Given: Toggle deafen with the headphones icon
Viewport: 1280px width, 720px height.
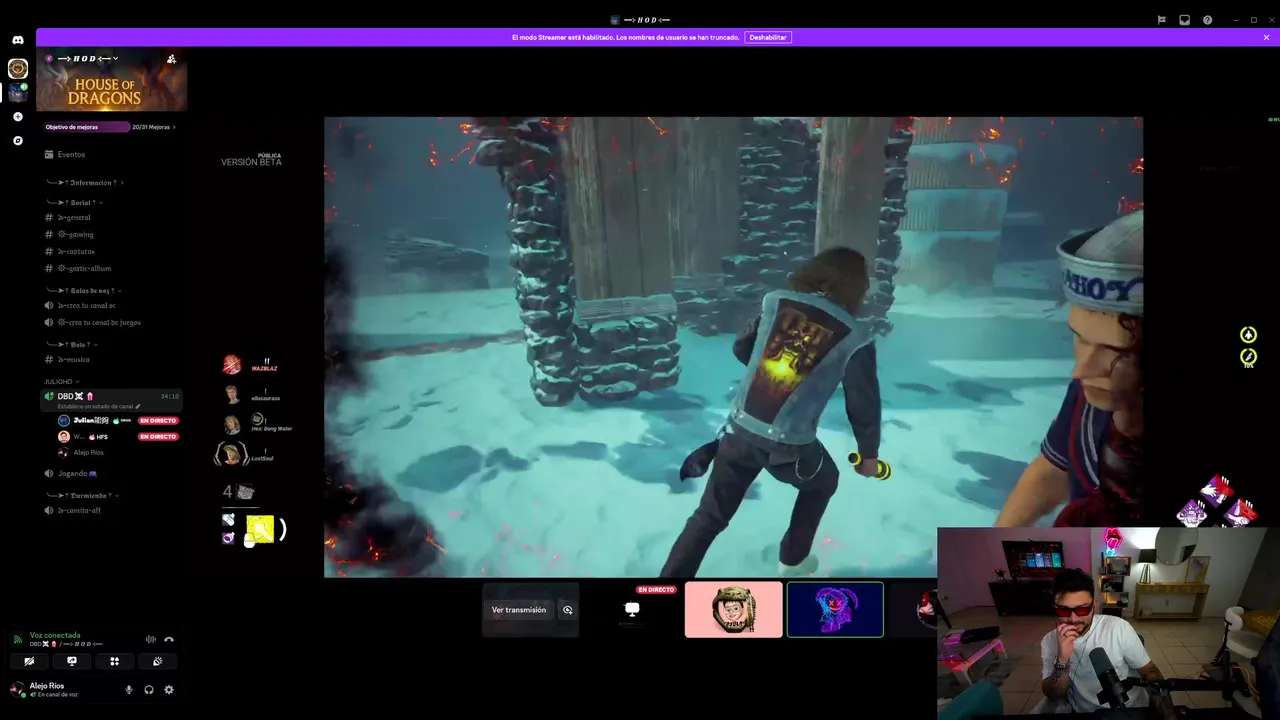Looking at the screenshot, I should (x=149, y=690).
